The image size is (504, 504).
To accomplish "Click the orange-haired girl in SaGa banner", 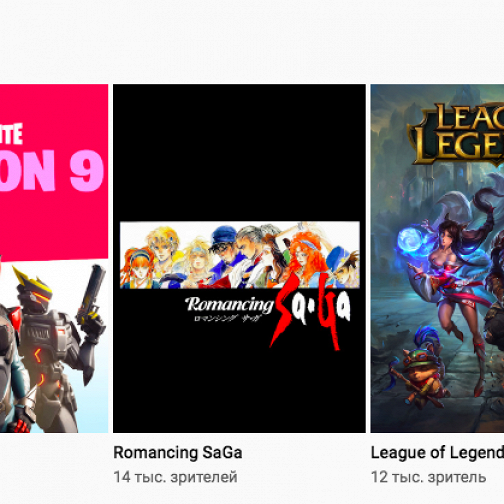I will point(140,268).
